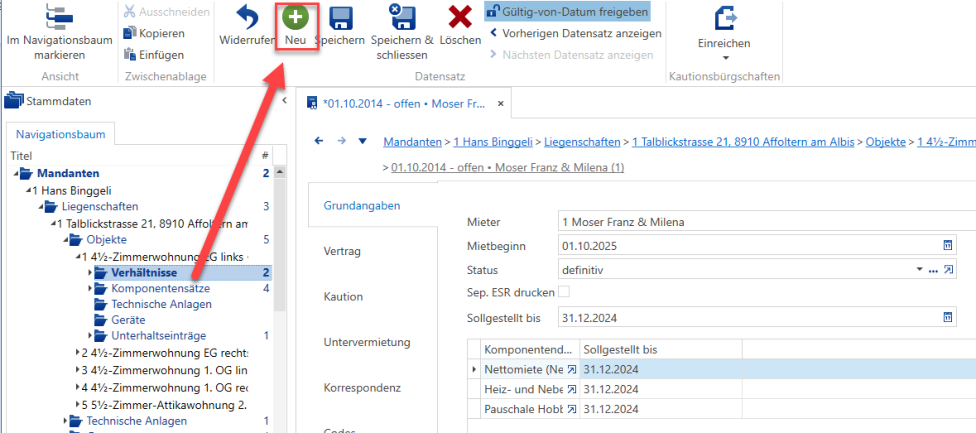Click Titel column header in tree
976x433 pixels.
click(x=21, y=156)
